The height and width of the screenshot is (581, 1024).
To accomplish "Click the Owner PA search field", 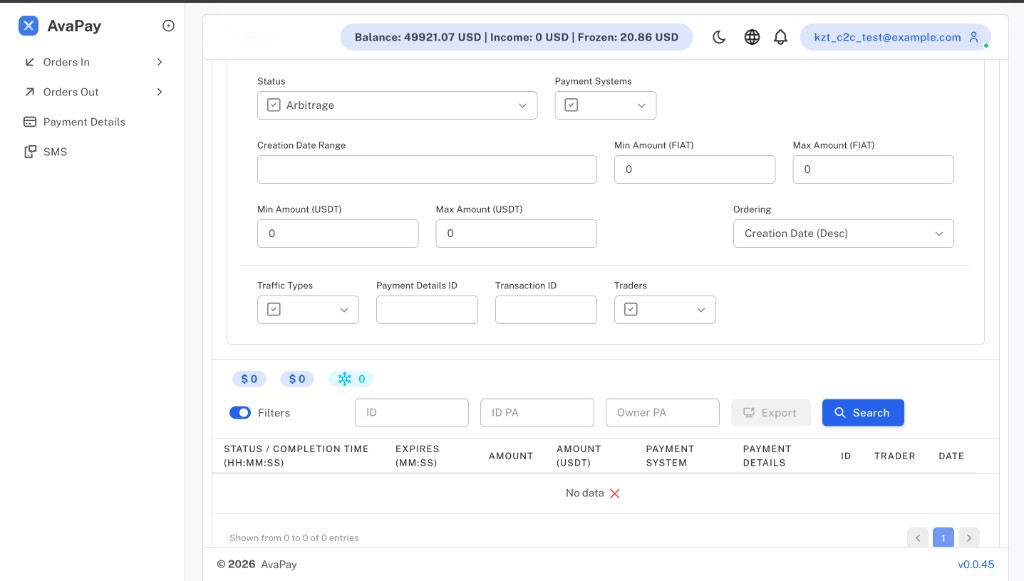I will point(662,413).
